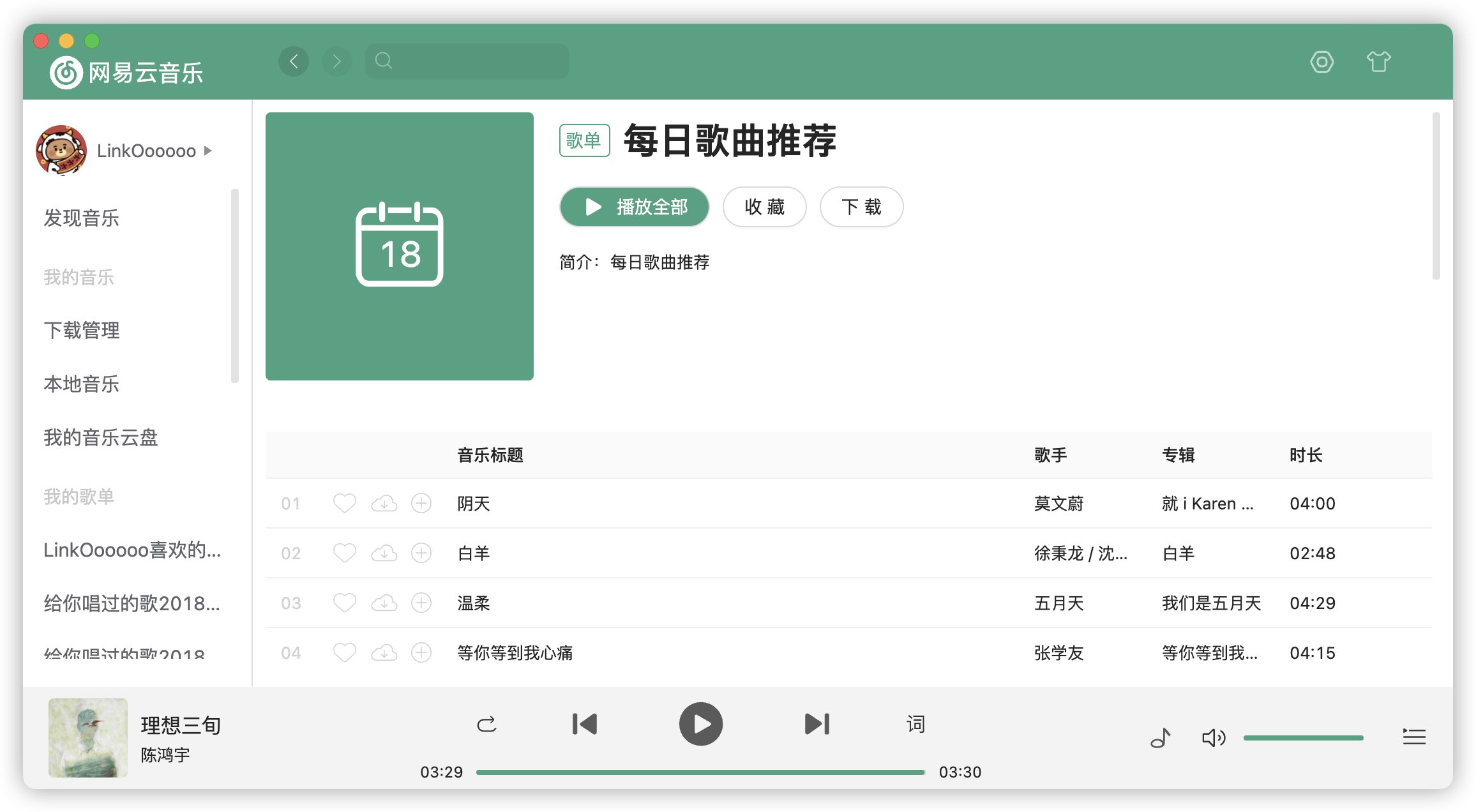Download the song 白羊 via cloud icon

click(384, 553)
